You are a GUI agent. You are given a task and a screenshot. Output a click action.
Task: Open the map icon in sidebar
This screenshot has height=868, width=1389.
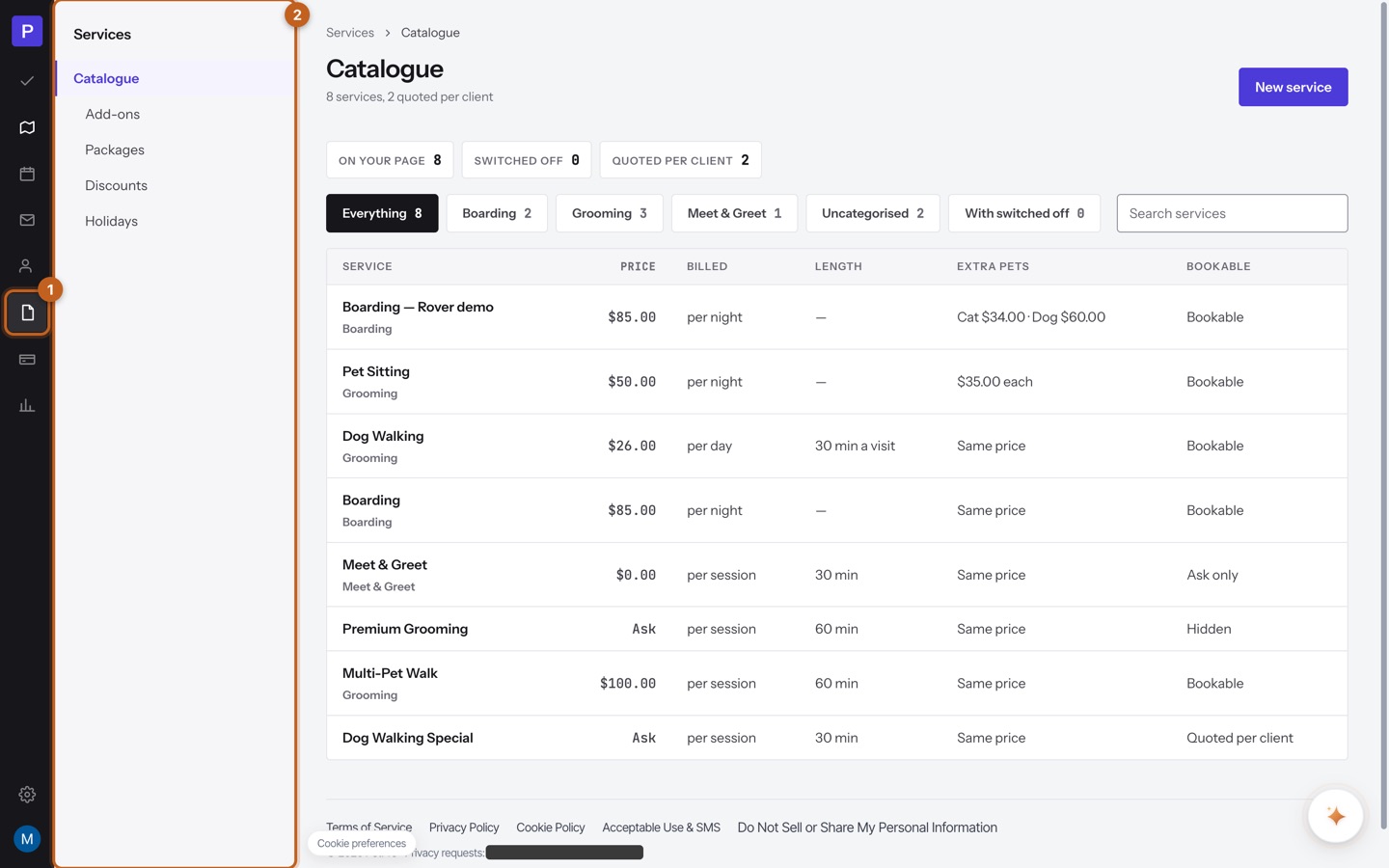(27, 127)
